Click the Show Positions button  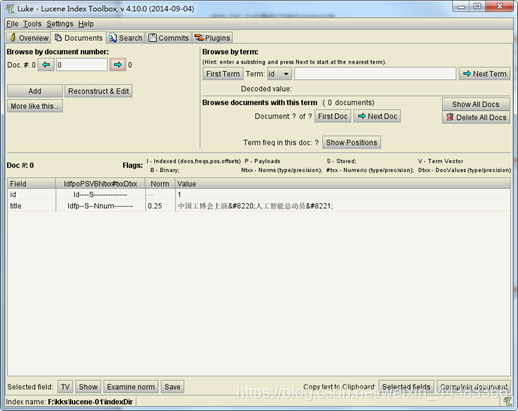click(x=351, y=142)
